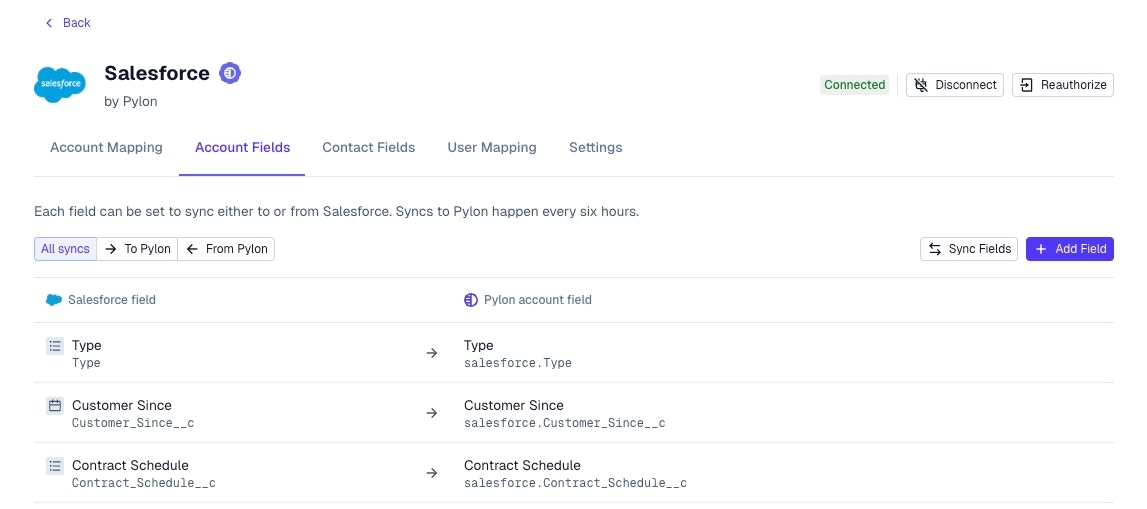1147x509 pixels.
Task: Click the picklist icon next to Type
Action: coord(55,346)
